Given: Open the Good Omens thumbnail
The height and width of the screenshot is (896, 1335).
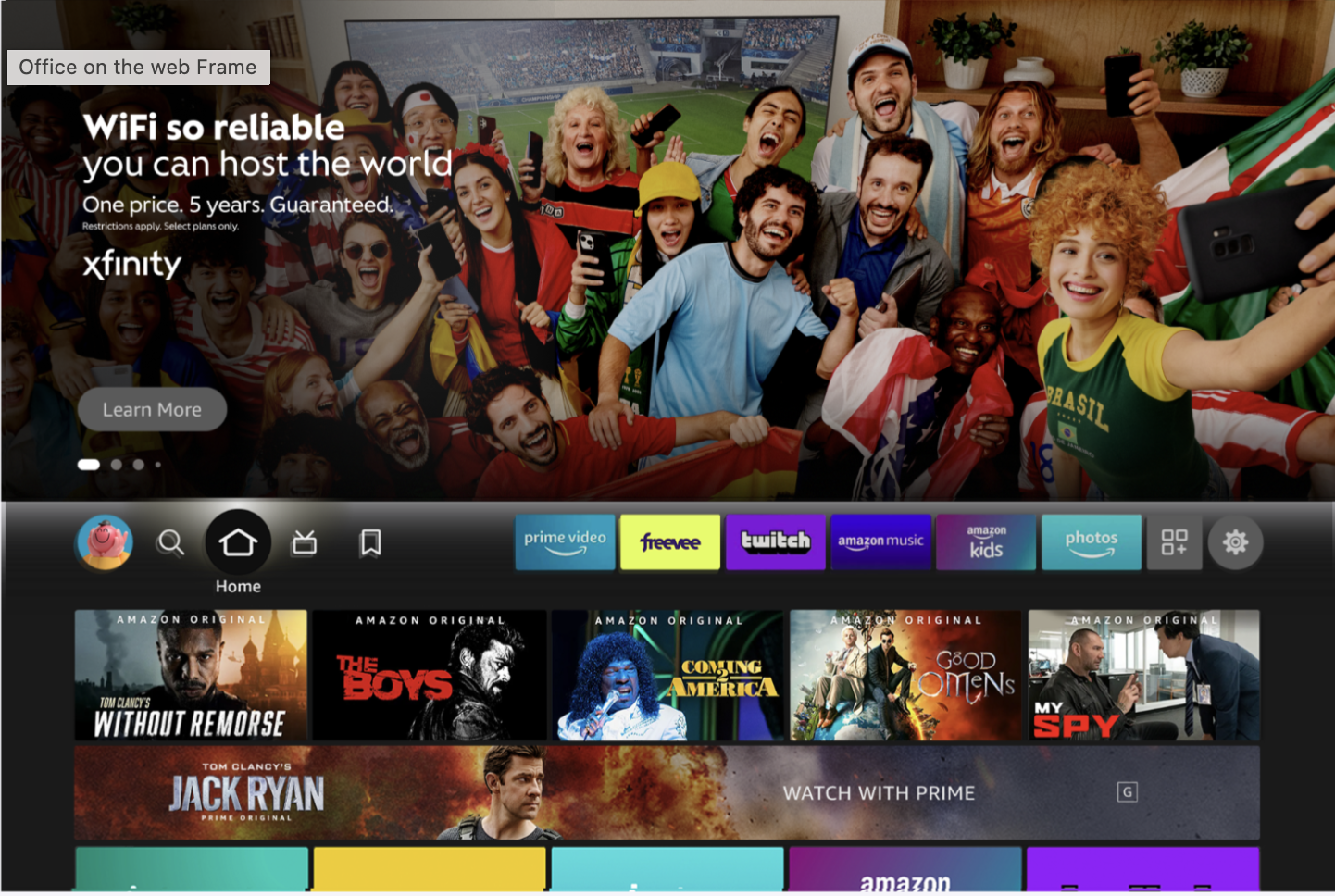Looking at the screenshot, I should [x=905, y=675].
